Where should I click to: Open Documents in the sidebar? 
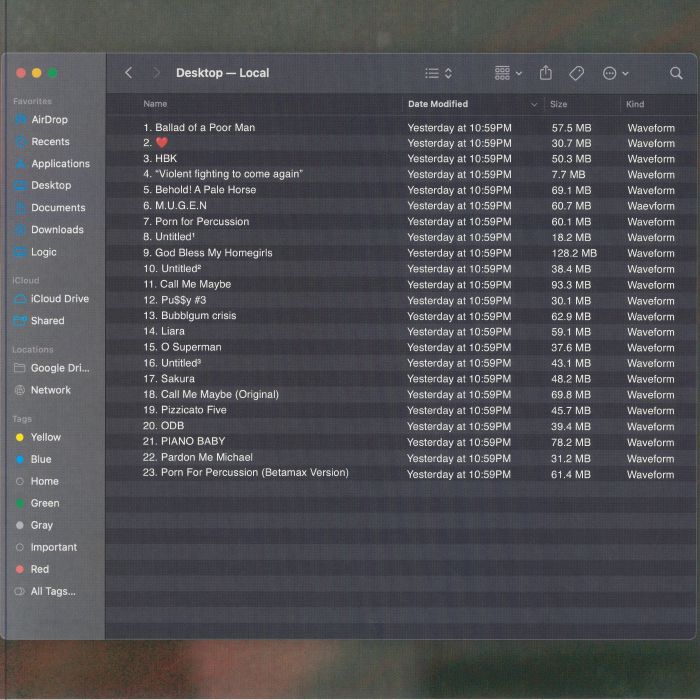pyautogui.click(x=50, y=208)
